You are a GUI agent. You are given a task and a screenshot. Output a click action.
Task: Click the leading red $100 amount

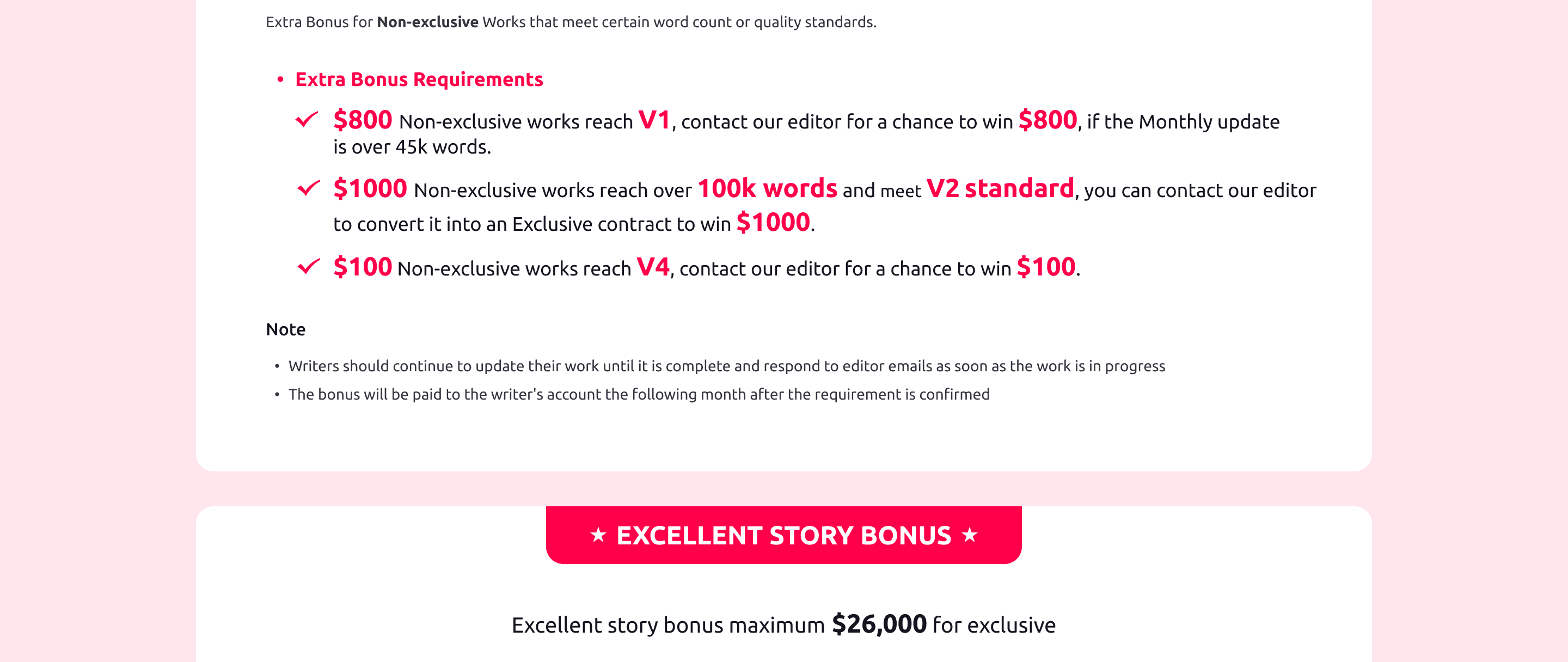[362, 267]
